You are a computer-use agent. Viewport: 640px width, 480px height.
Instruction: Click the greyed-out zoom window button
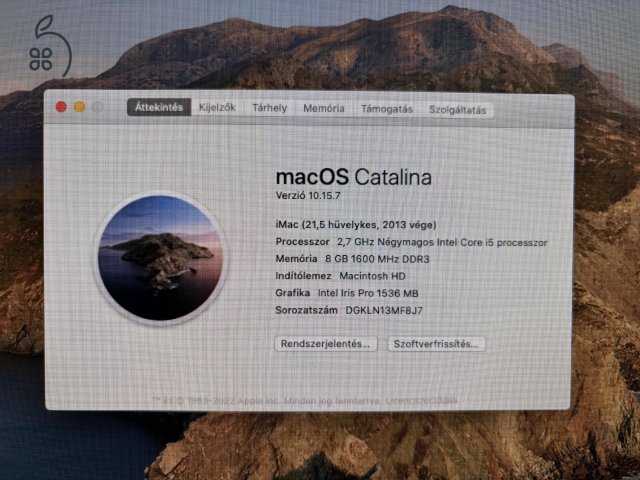[x=98, y=107]
